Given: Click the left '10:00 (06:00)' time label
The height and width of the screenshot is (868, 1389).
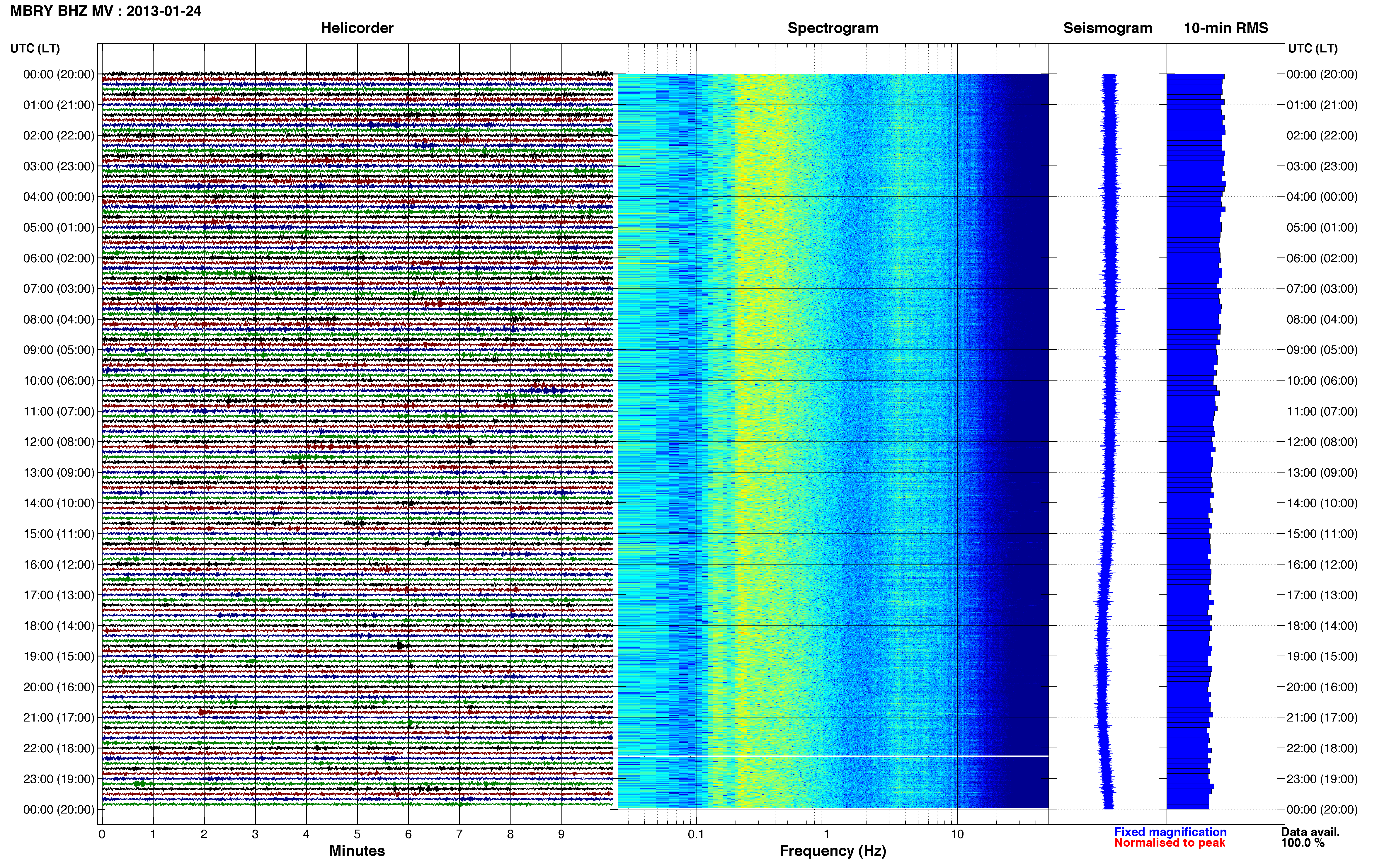Looking at the screenshot, I should pos(59,381).
